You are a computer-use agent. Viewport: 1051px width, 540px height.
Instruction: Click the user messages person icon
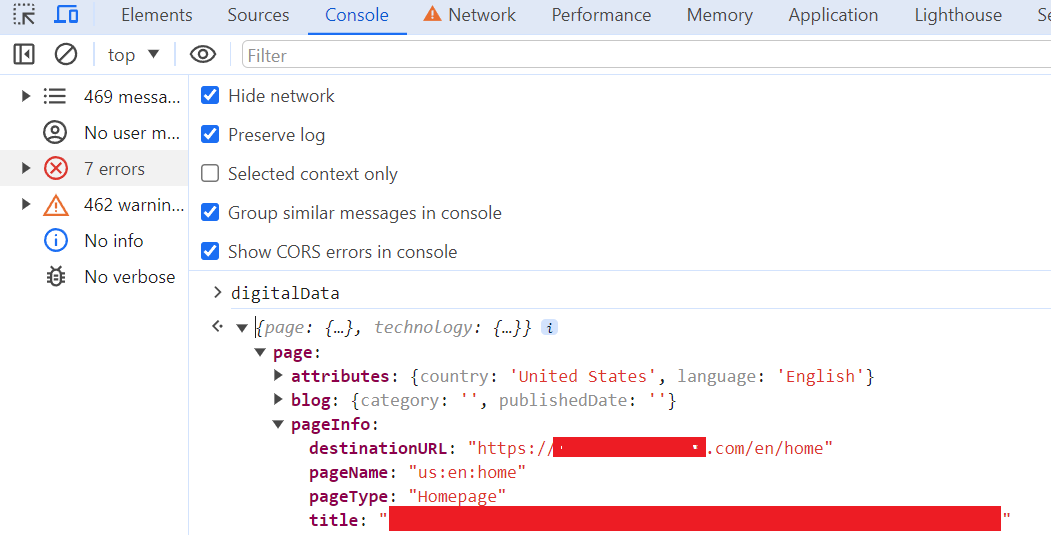[55, 133]
